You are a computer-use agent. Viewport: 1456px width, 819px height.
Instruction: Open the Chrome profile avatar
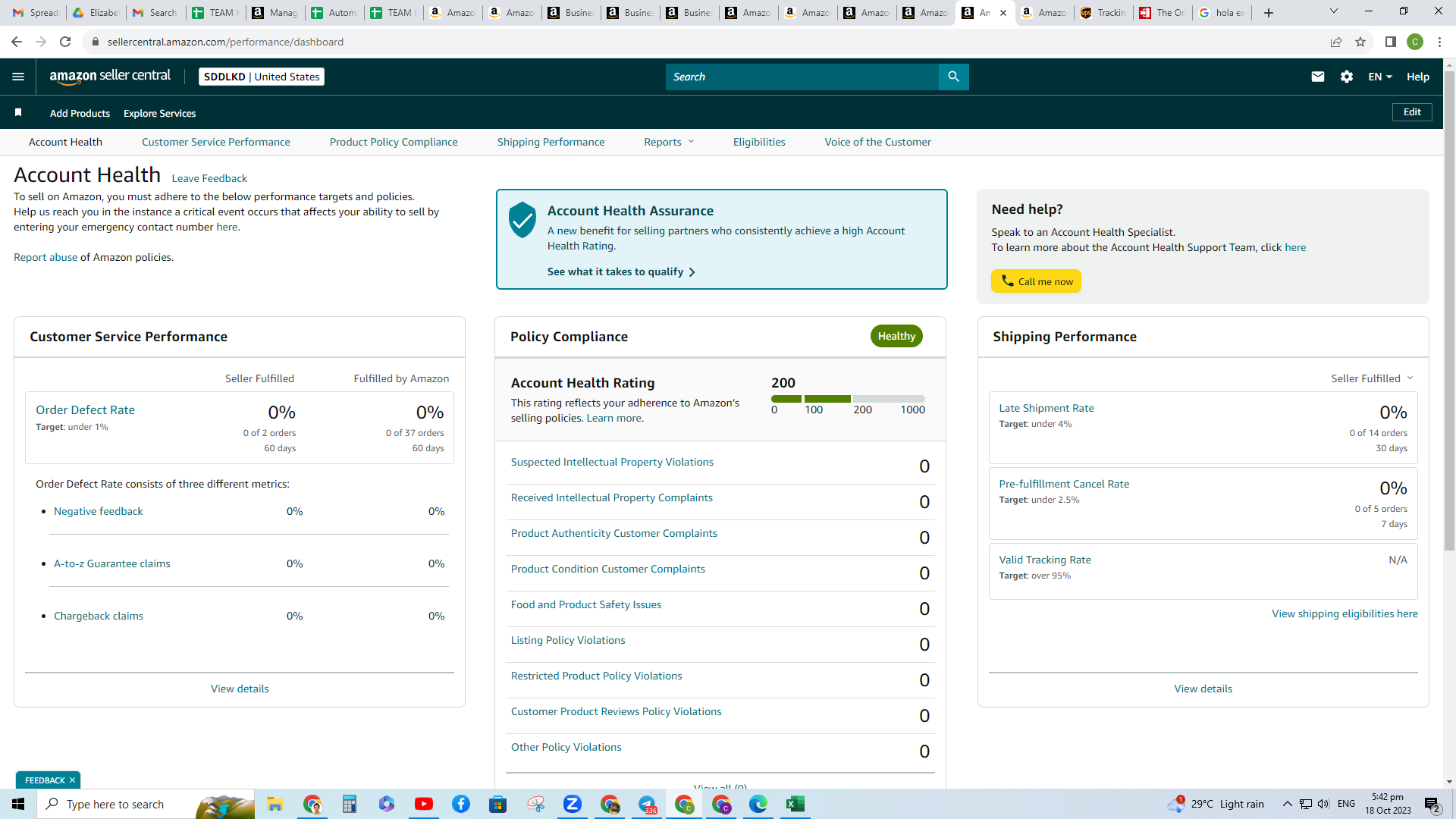click(1415, 42)
